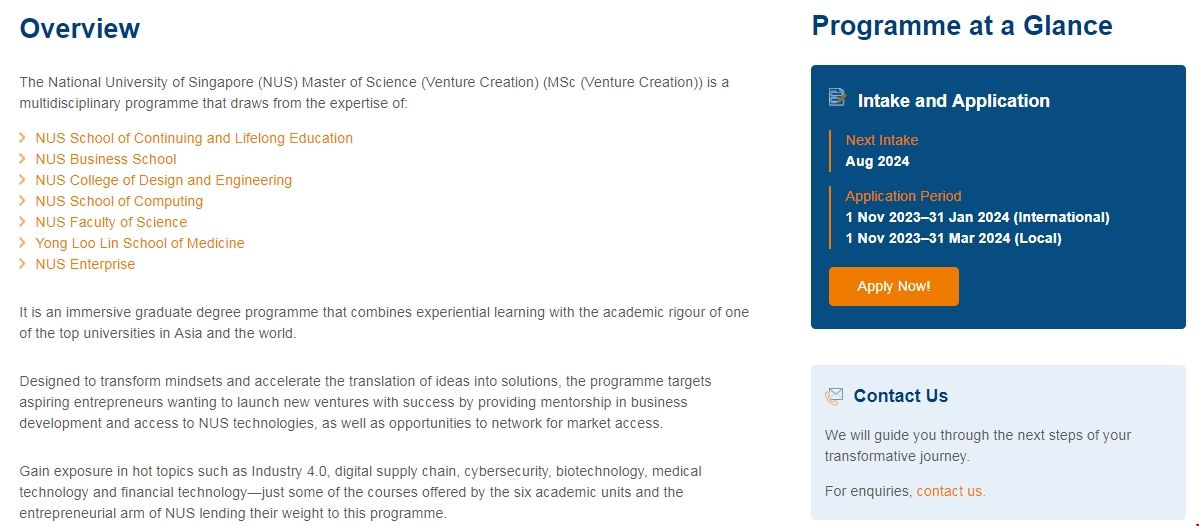The width and height of the screenshot is (1199, 526).
Task: Click the Programme at a Glance heading
Action: (962, 26)
